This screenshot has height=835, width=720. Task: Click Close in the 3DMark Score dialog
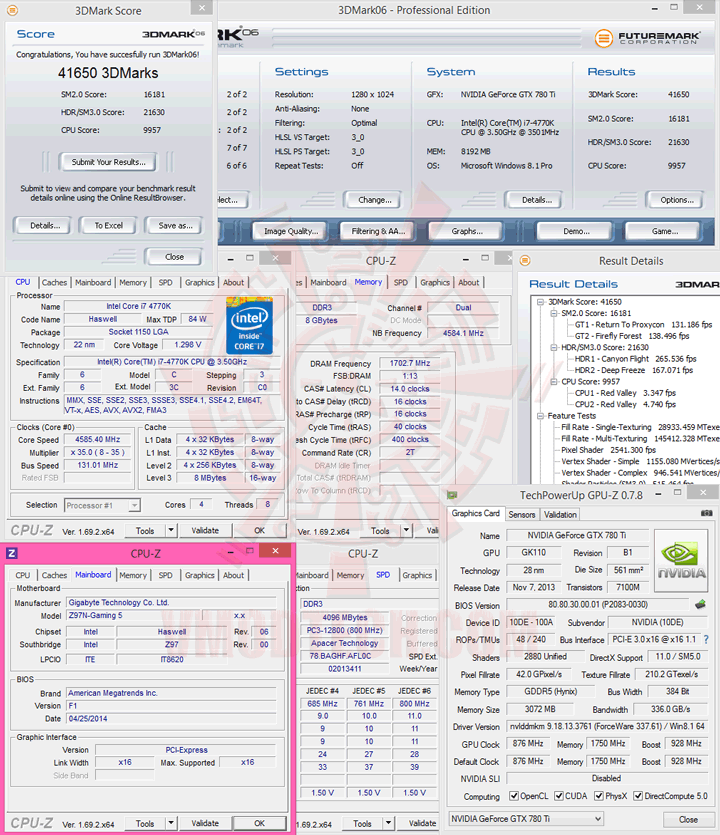[174, 257]
